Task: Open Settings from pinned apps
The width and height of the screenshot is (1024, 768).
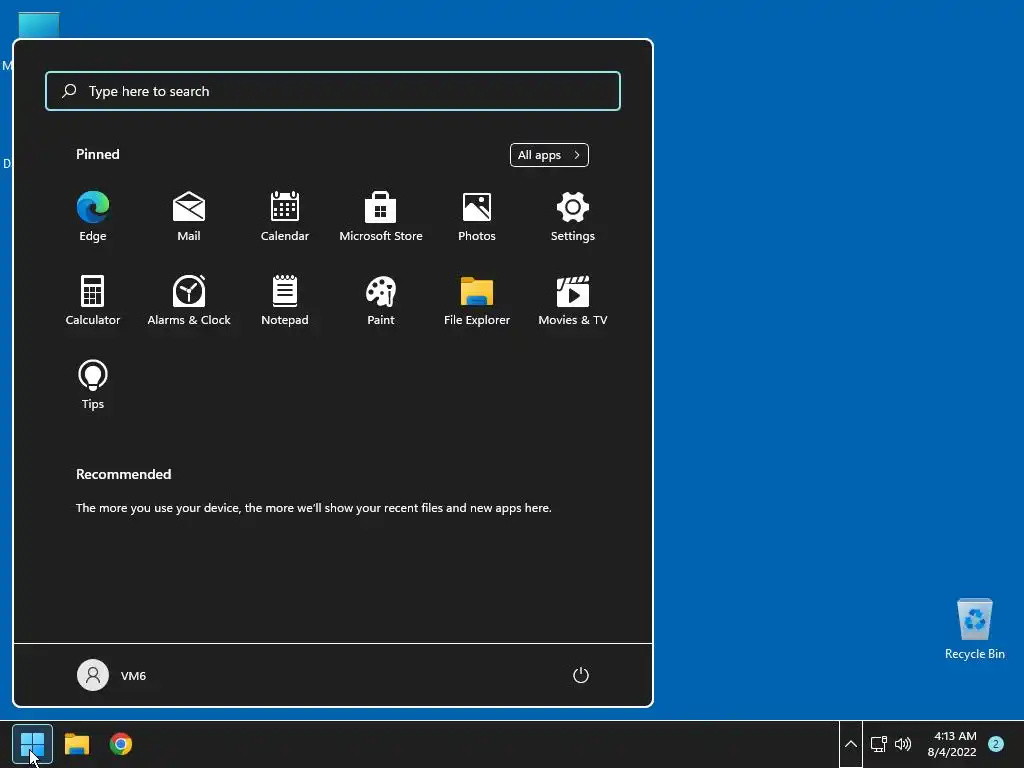Action: click(x=573, y=217)
